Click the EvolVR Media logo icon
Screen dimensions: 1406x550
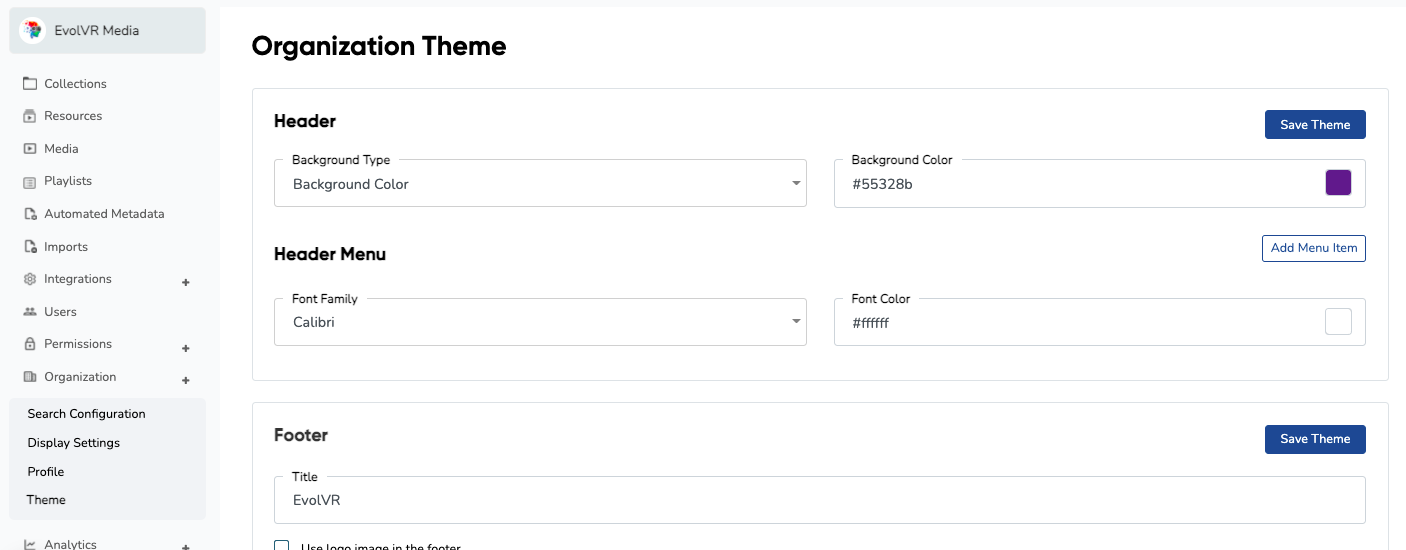click(32, 31)
